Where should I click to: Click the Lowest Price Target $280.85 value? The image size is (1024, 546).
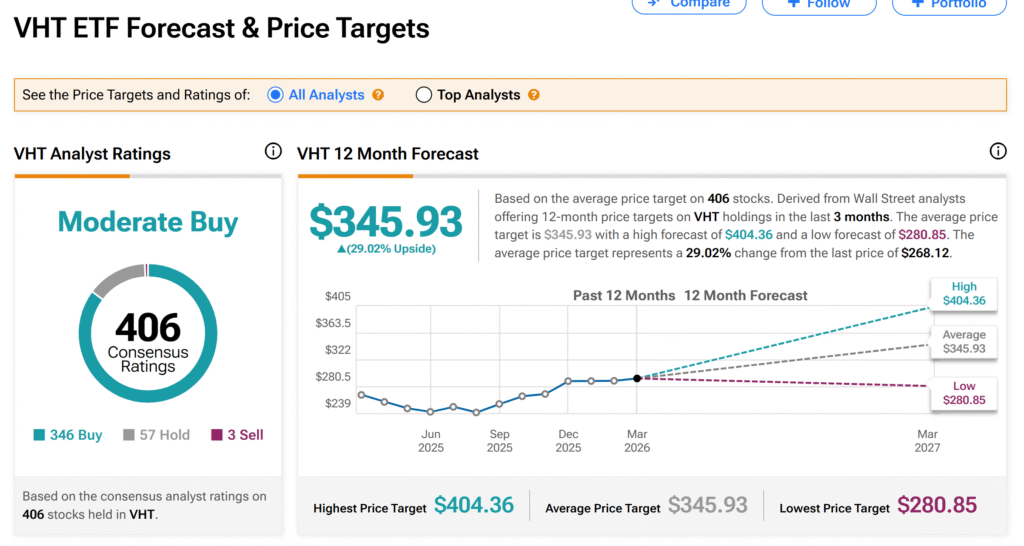(937, 506)
